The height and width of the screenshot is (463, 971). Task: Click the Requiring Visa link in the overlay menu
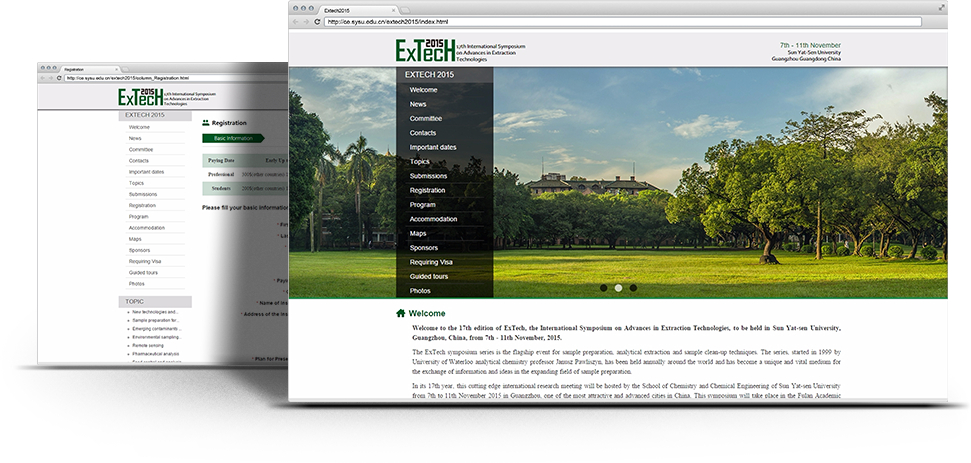(431, 262)
